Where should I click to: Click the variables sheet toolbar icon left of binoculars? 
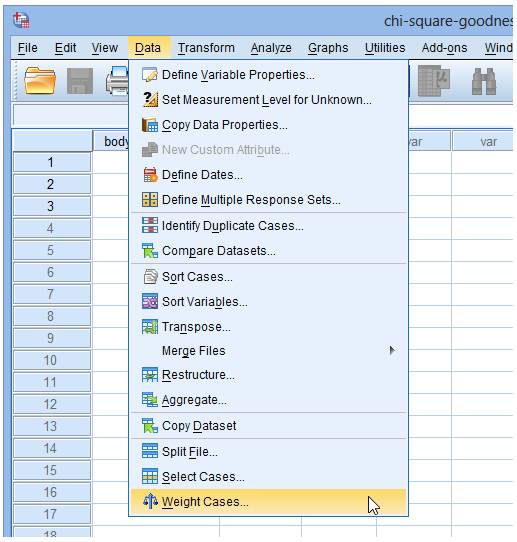pos(434,81)
